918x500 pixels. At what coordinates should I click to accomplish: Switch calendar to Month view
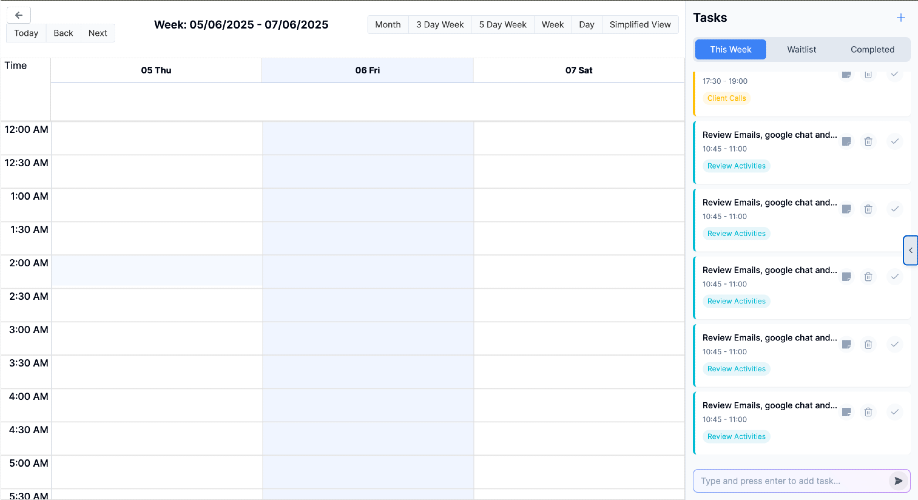388,25
